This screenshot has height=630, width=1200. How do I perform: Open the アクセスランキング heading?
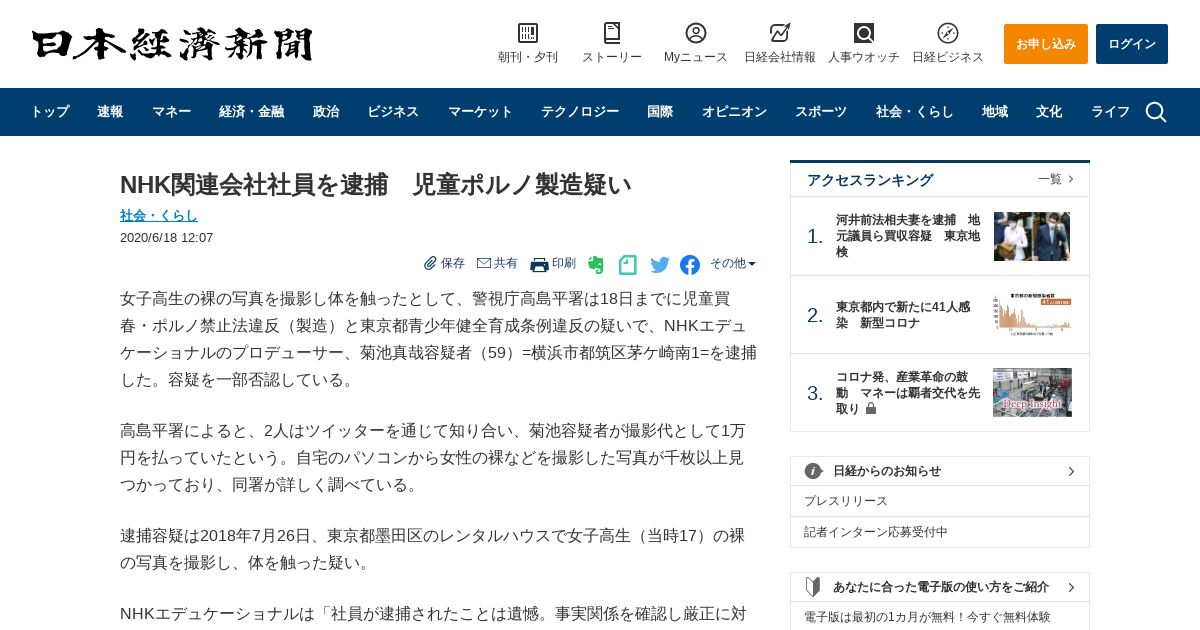(x=870, y=180)
